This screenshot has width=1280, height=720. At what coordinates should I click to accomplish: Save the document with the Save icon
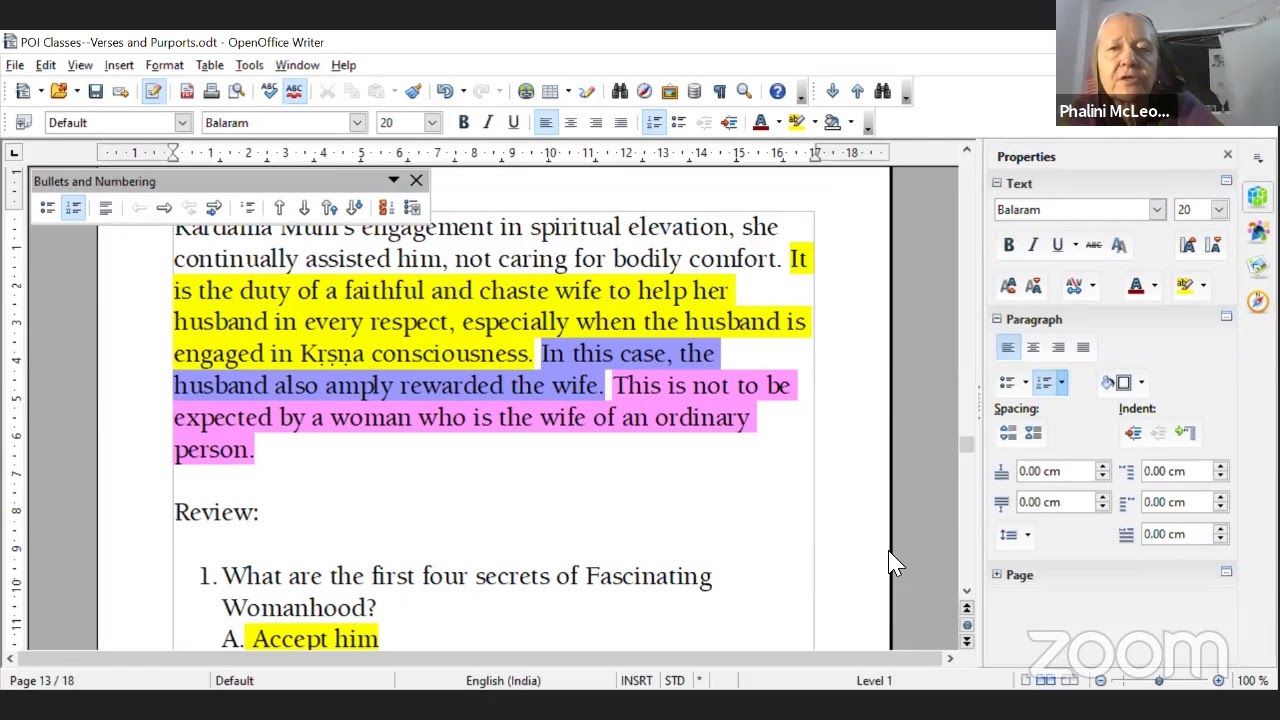tap(95, 92)
